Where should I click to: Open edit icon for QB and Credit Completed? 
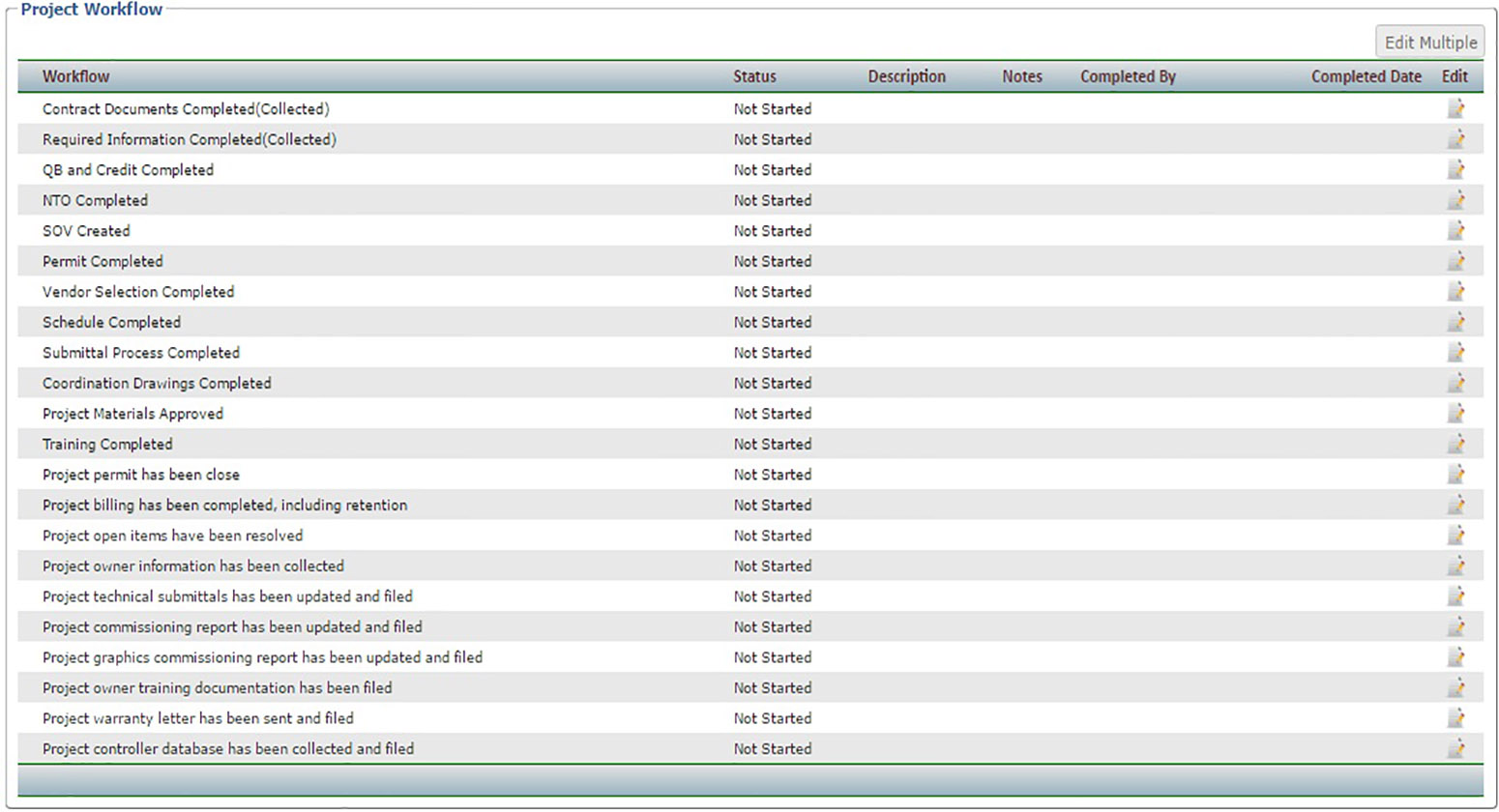click(x=1455, y=170)
